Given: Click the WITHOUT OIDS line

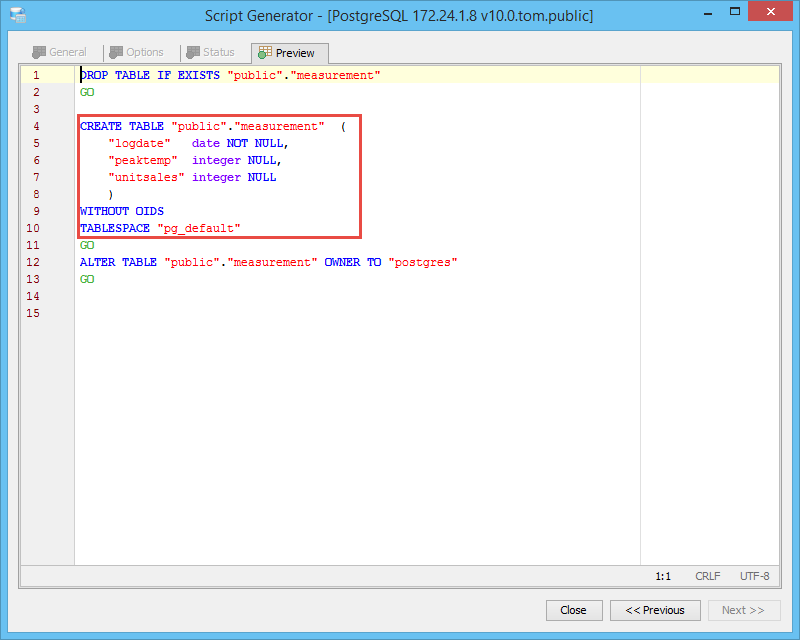Looking at the screenshot, I should [x=122, y=211].
